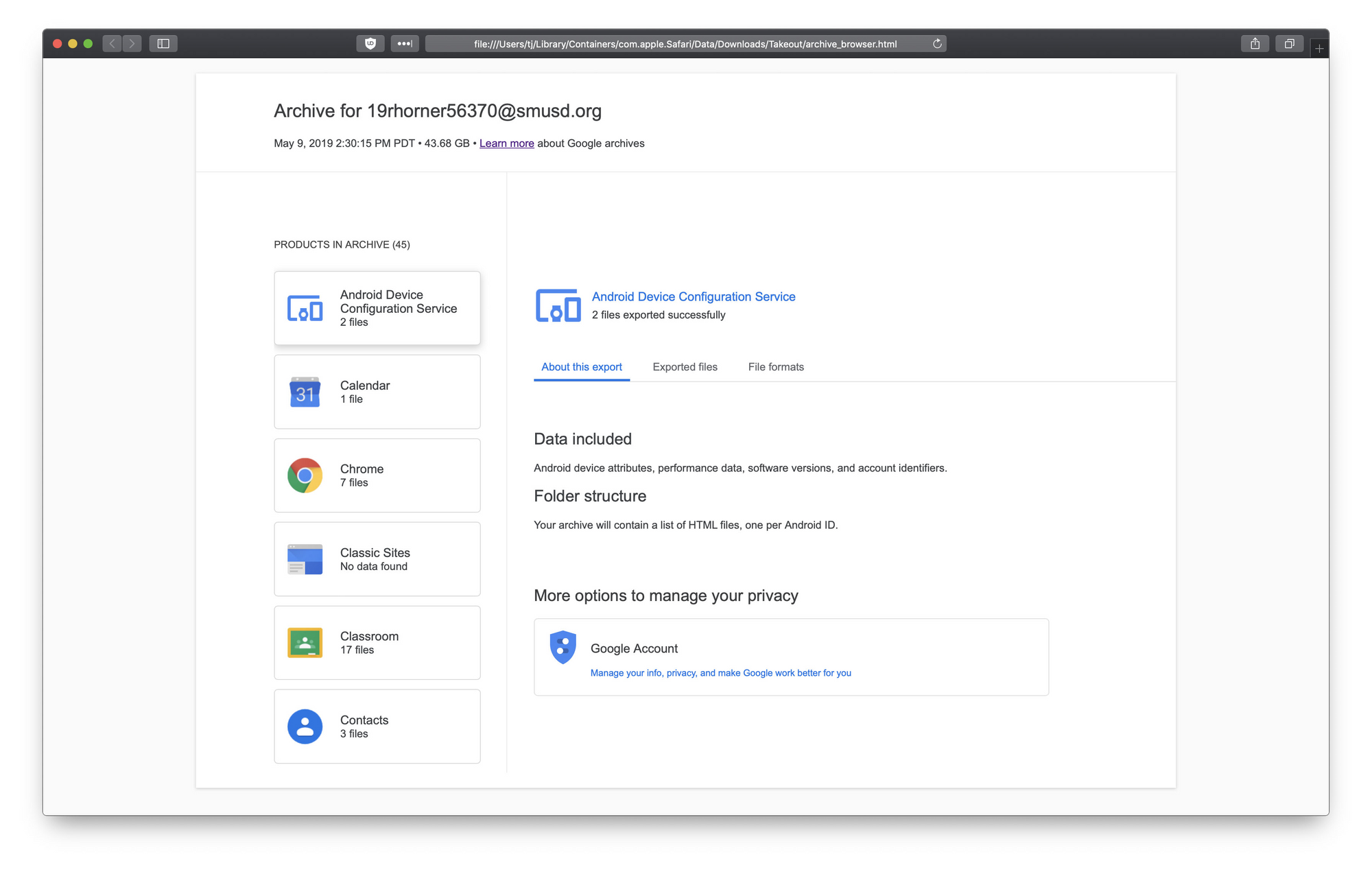Follow the Learn more link
The height and width of the screenshot is (872, 1372).
point(506,143)
